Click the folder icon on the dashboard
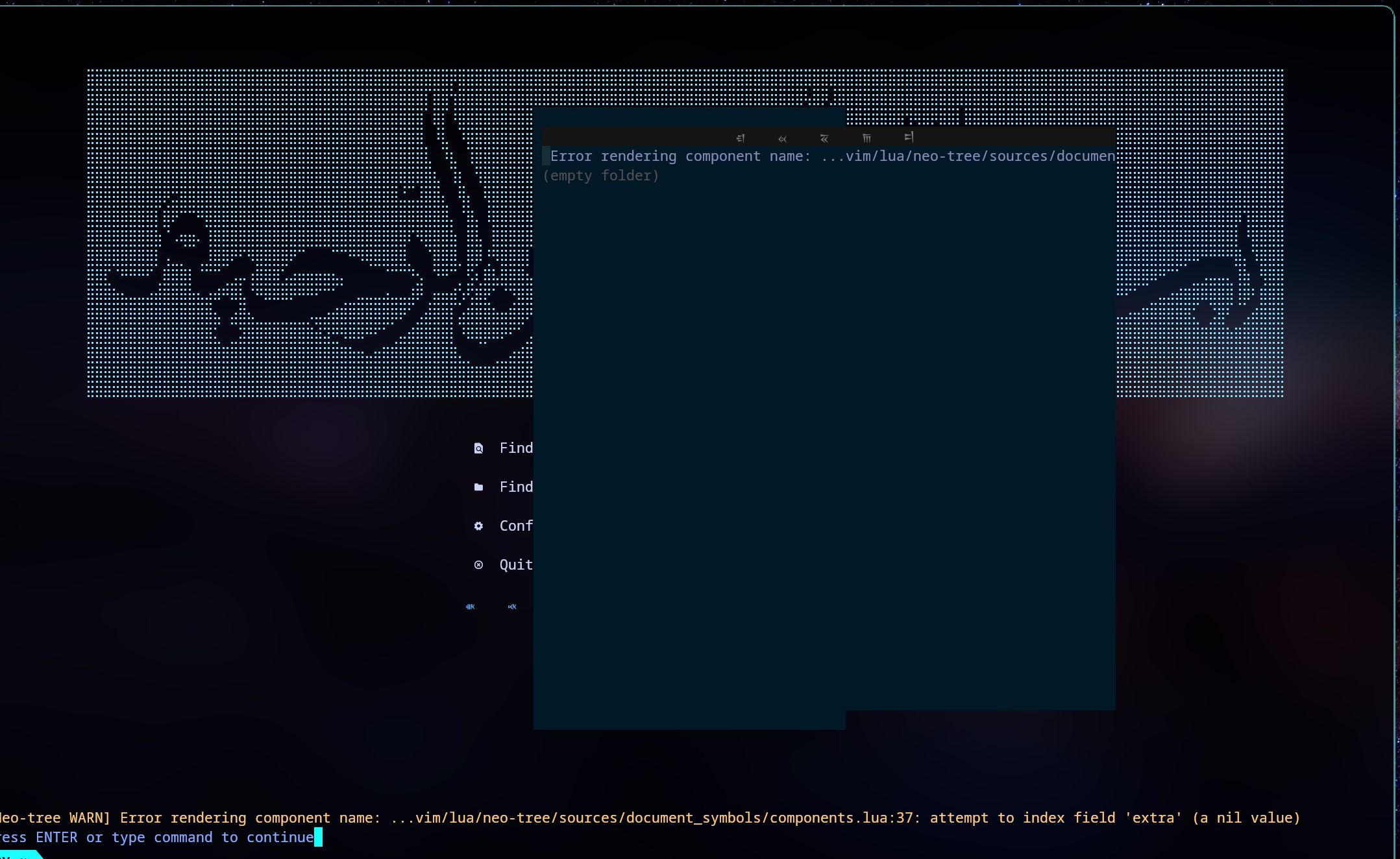The width and height of the screenshot is (1400, 859). (478, 487)
